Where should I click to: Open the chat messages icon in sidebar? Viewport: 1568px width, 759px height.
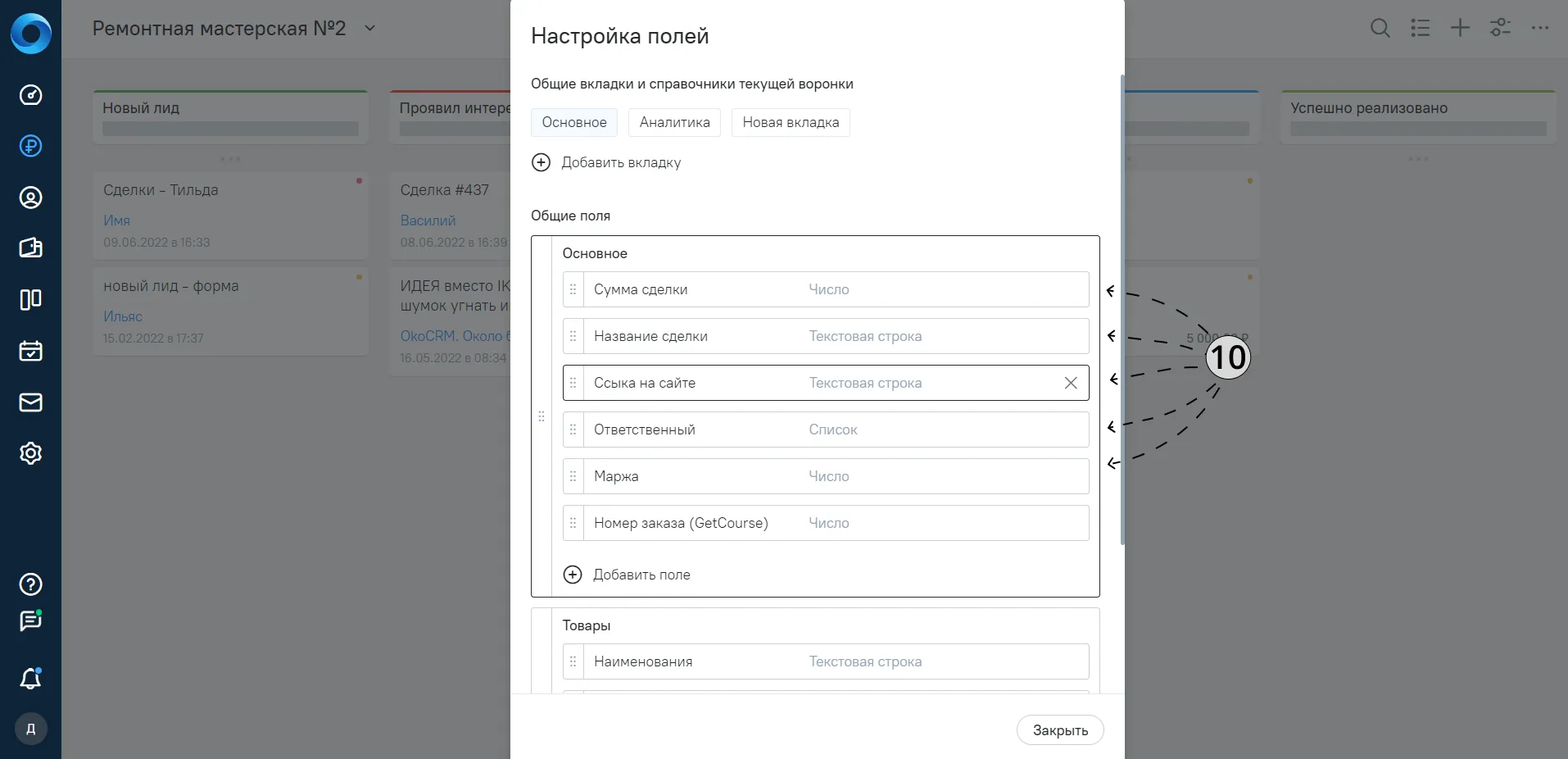30,621
